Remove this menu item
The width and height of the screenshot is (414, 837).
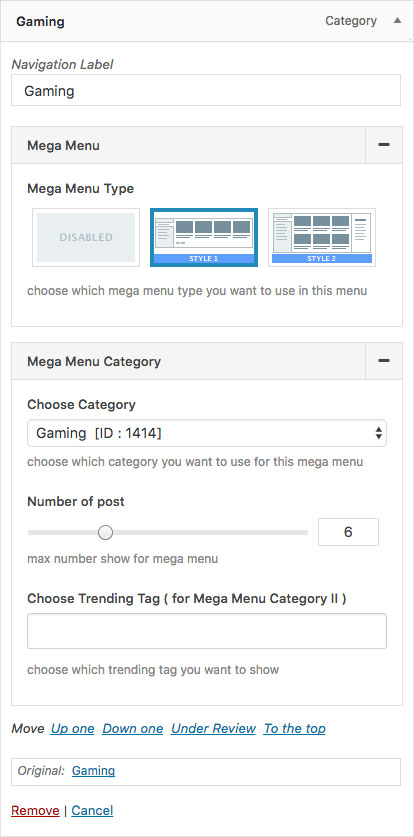pyautogui.click(x=35, y=811)
